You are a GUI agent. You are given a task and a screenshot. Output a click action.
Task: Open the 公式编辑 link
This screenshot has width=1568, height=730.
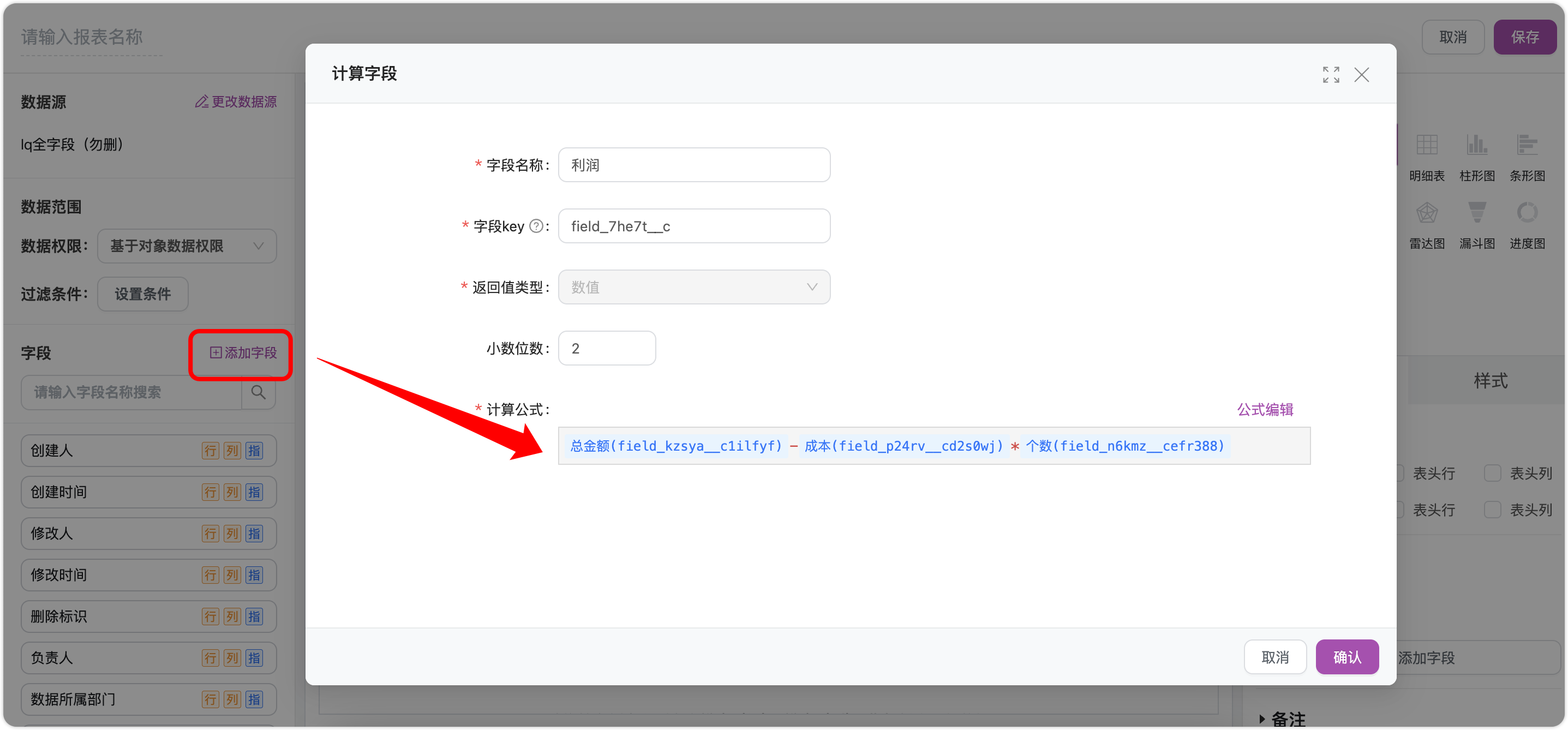click(1265, 409)
